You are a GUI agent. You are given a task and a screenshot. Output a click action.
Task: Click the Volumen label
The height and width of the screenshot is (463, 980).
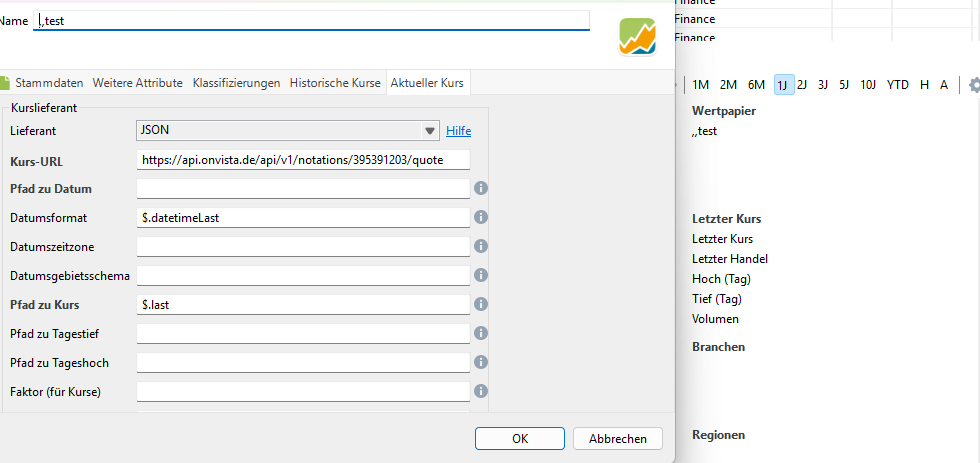tap(715, 319)
